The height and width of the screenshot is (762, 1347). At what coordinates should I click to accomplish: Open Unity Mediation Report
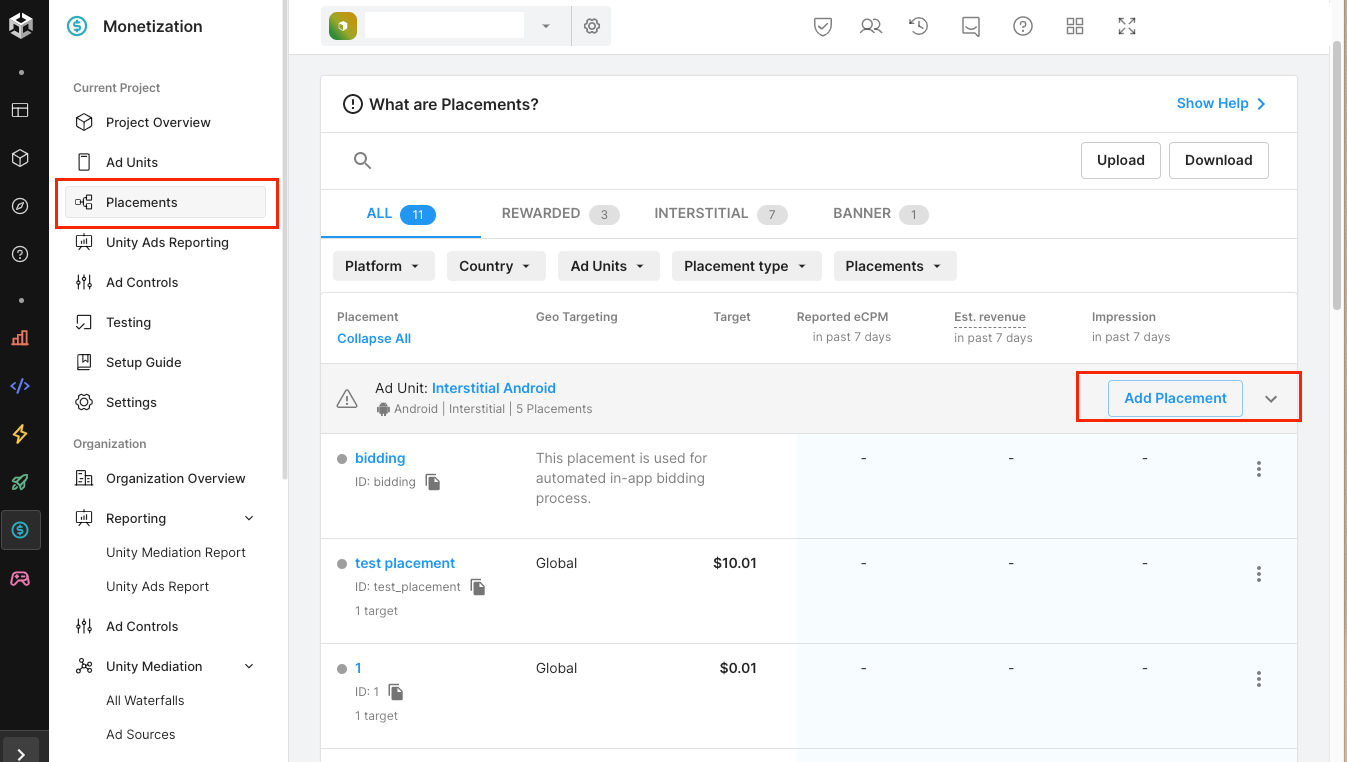(x=176, y=552)
